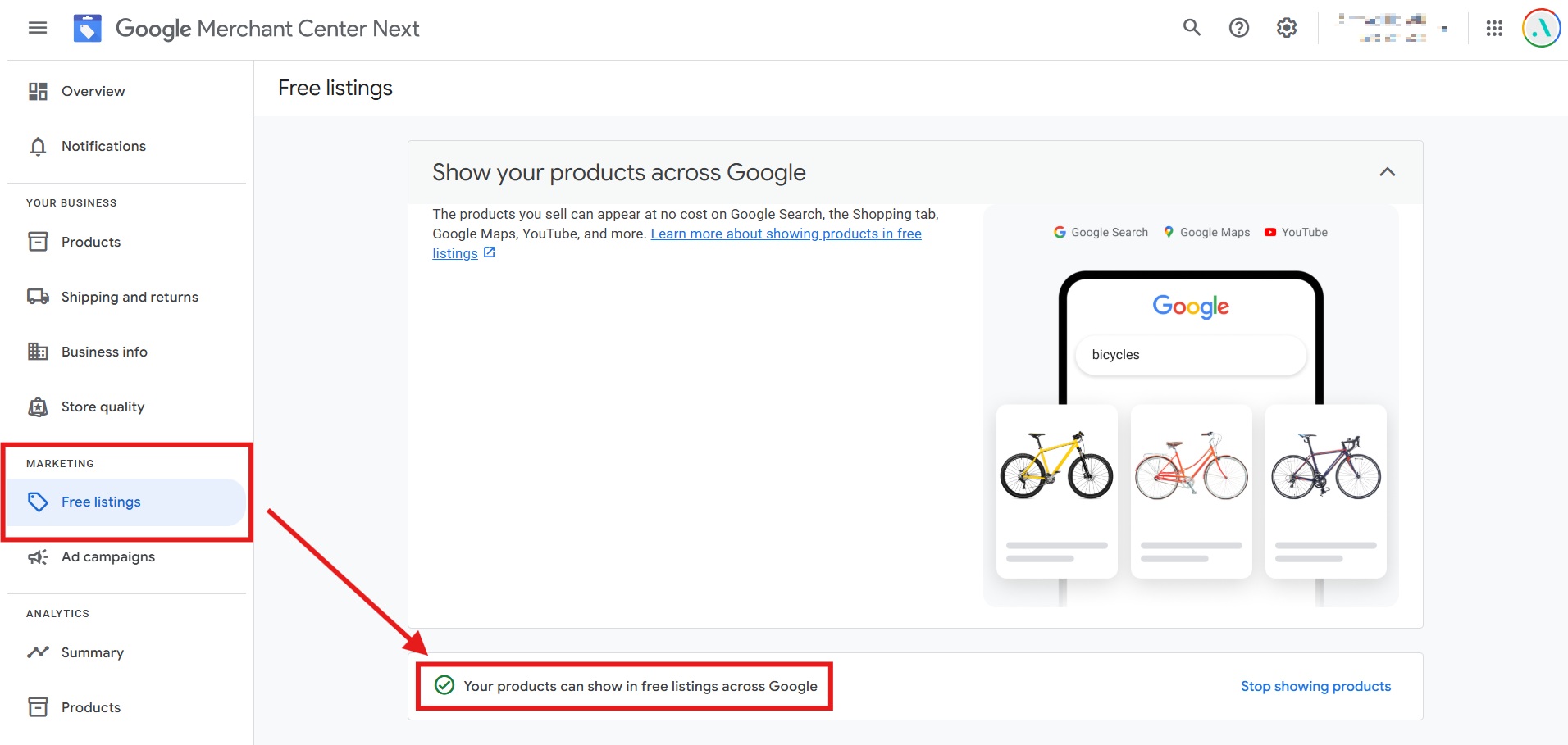The height and width of the screenshot is (745, 1568).
Task: Click Stop showing products
Action: coord(1315,686)
